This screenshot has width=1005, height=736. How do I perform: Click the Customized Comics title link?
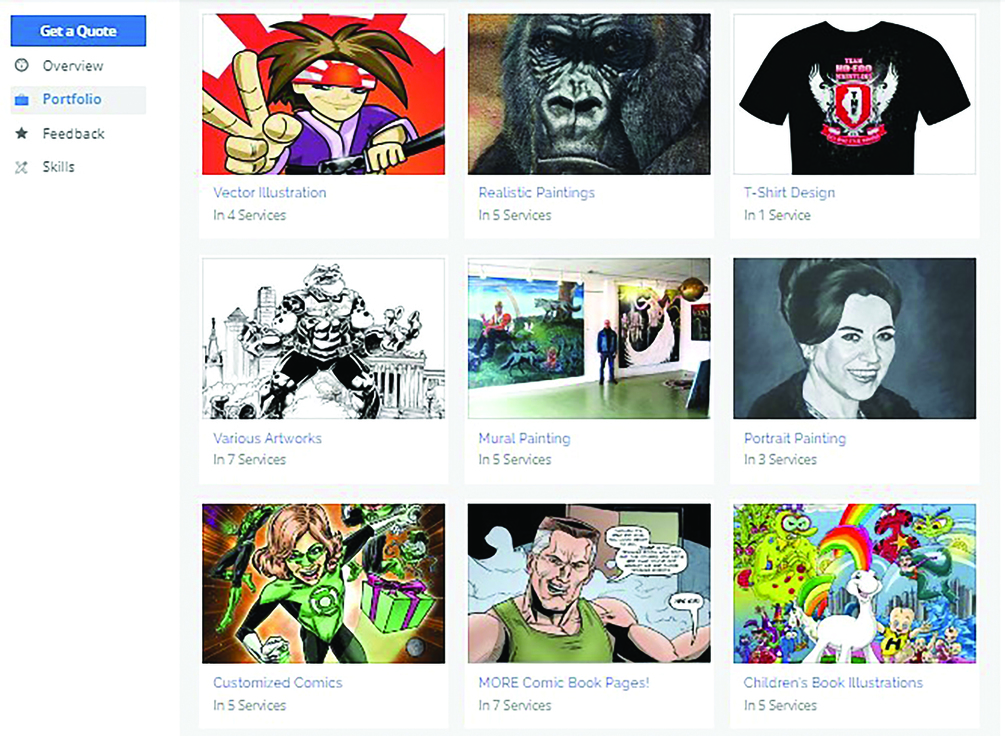(278, 682)
